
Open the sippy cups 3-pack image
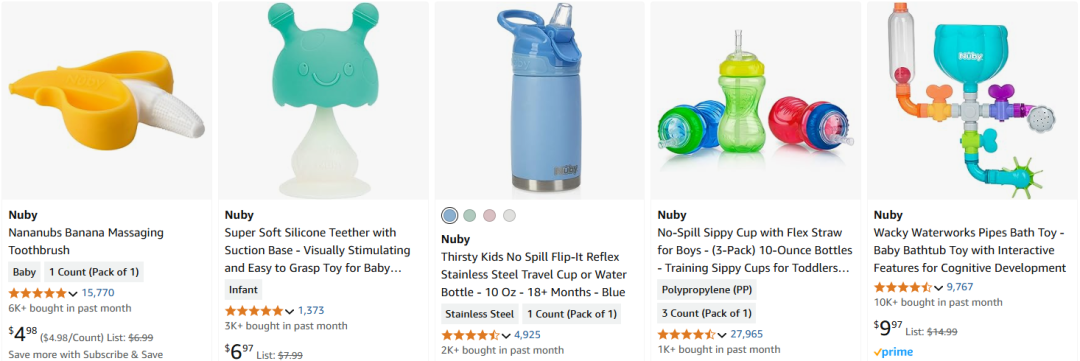[x=756, y=100]
